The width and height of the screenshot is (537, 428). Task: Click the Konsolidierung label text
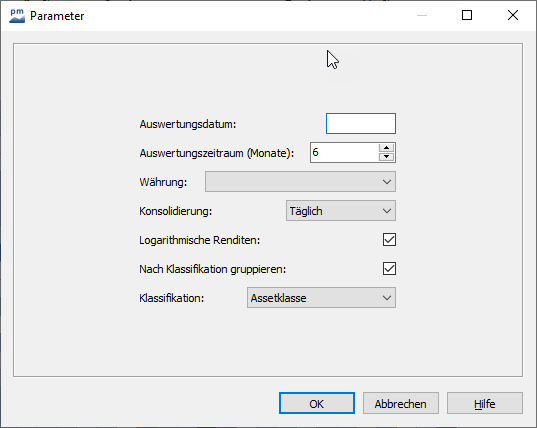(x=176, y=211)
